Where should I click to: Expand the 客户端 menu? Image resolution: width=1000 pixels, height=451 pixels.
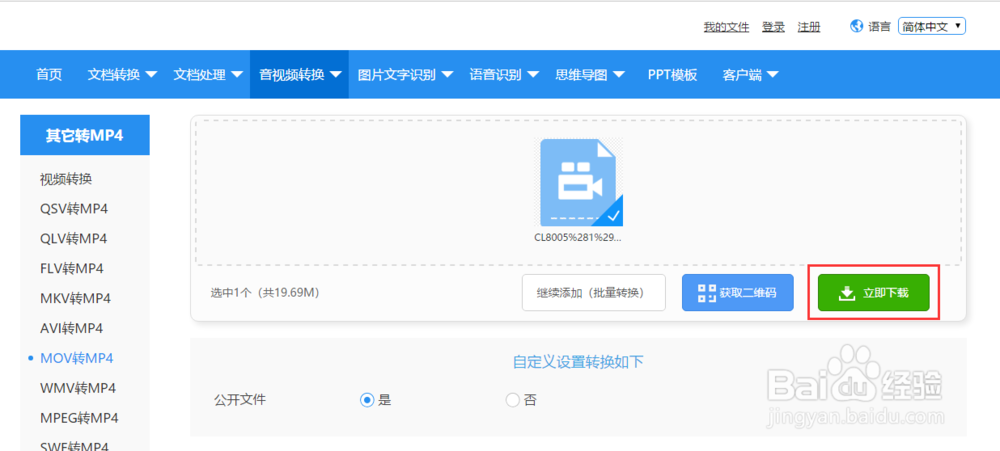click(x=751, y=75)
